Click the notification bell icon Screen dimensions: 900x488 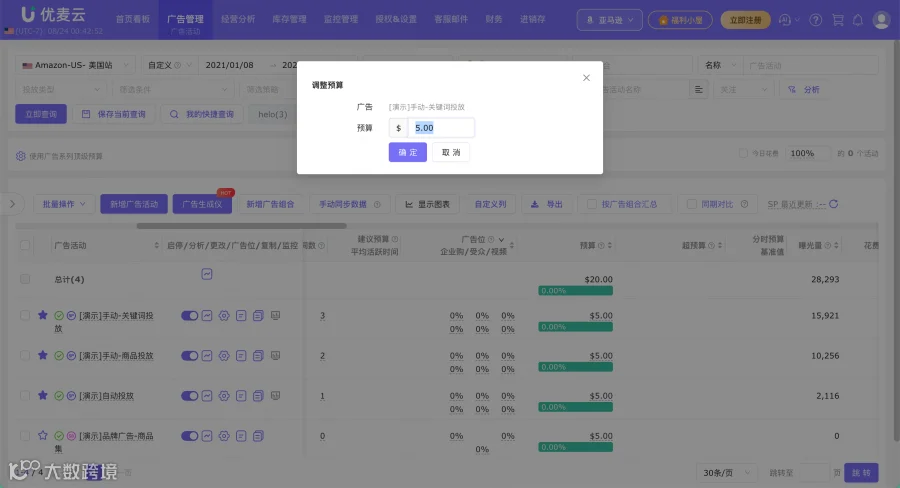[858, 20]
